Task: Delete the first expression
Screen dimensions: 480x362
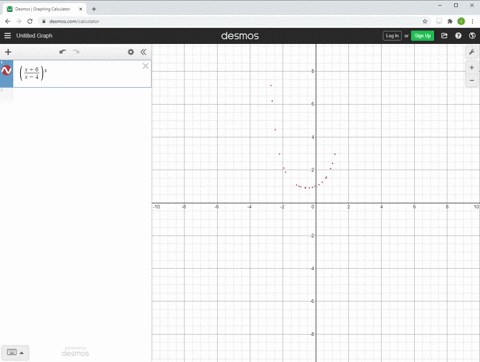Action: [146, 66]
